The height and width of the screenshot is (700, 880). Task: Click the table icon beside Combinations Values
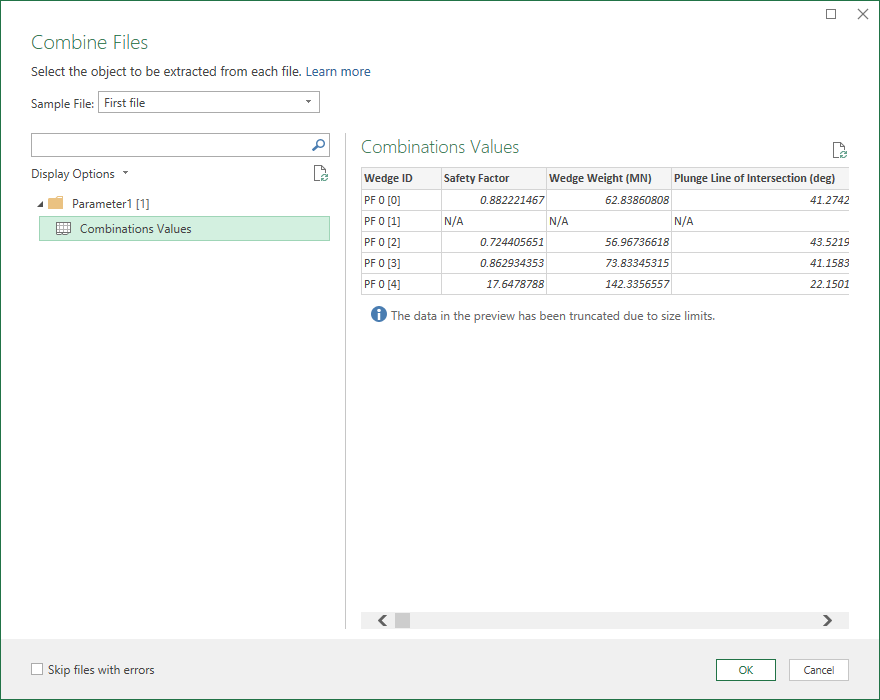[x=63, y=228]
